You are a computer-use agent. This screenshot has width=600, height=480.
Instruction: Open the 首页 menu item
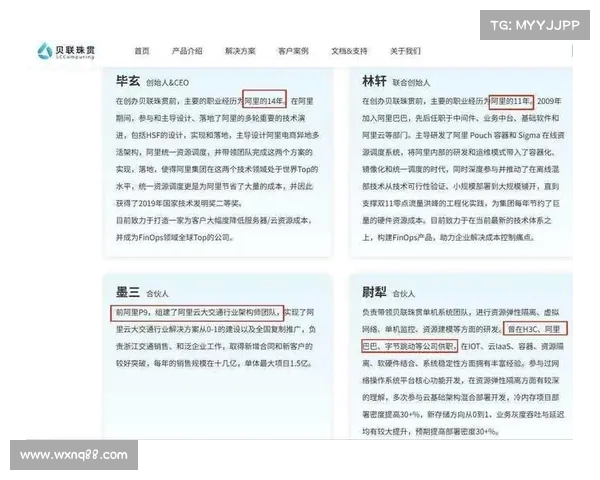(142, 51)
